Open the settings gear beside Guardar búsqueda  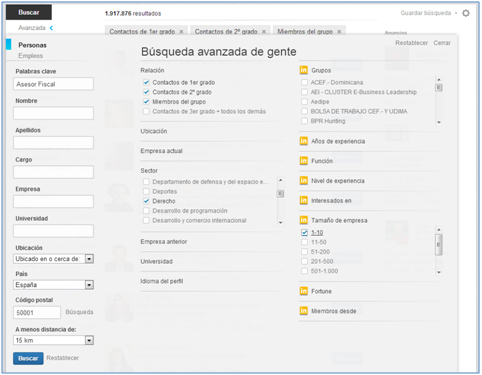coord(466,13)
